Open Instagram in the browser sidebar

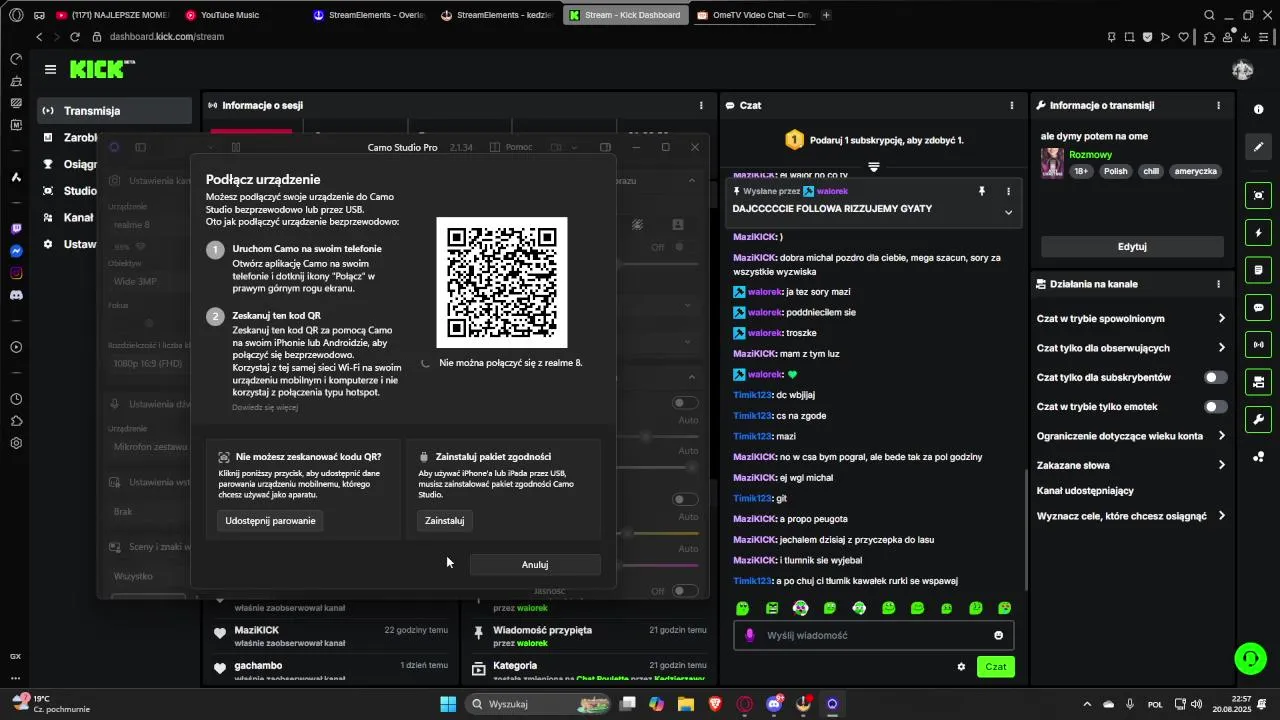pos(16,273)
